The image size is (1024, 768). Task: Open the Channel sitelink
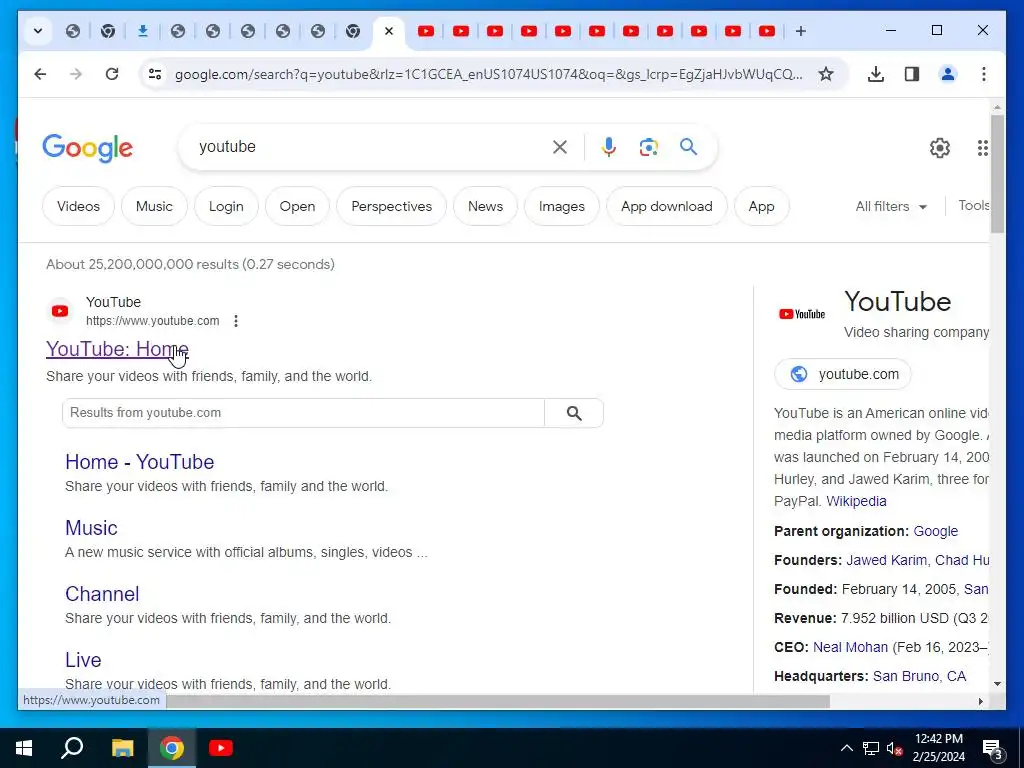click(x=102, y=594)
